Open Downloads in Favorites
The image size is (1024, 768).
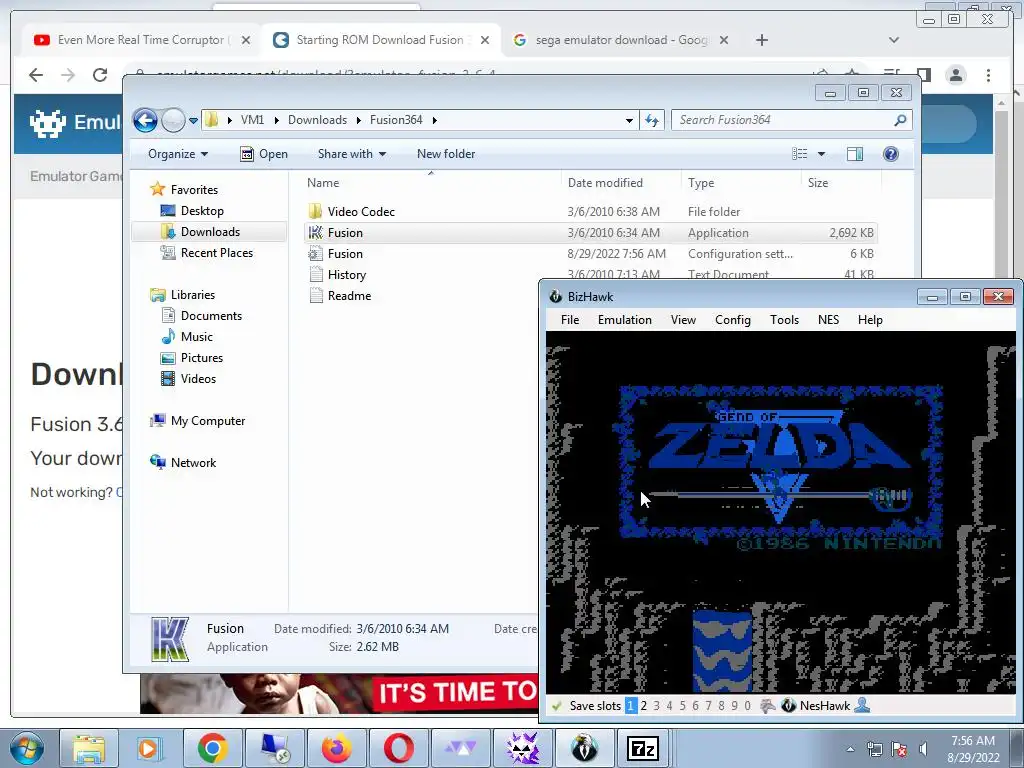[210, 232]
